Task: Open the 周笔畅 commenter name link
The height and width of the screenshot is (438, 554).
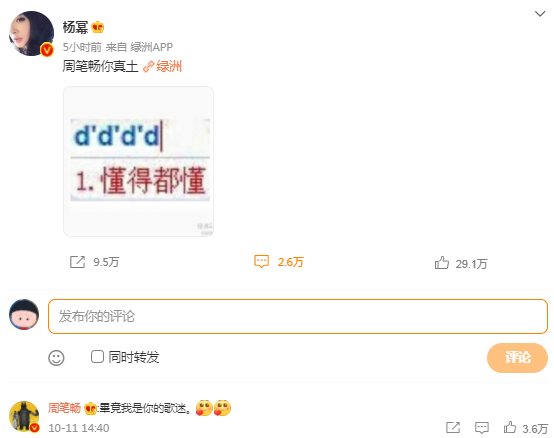Action: click(64, 408)
